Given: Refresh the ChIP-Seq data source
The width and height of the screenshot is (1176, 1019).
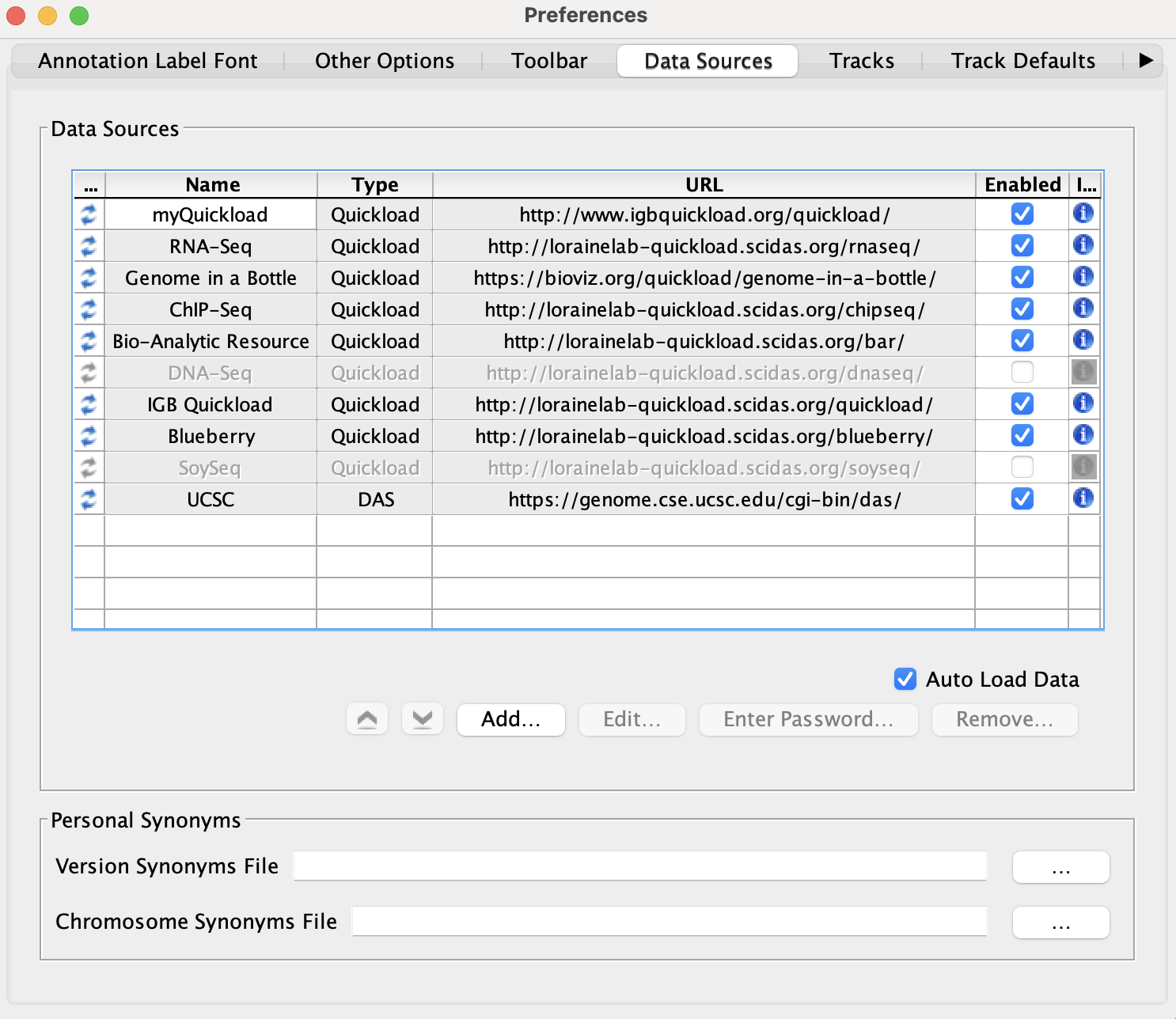Looking at the screenshot, I should (89, 309).
